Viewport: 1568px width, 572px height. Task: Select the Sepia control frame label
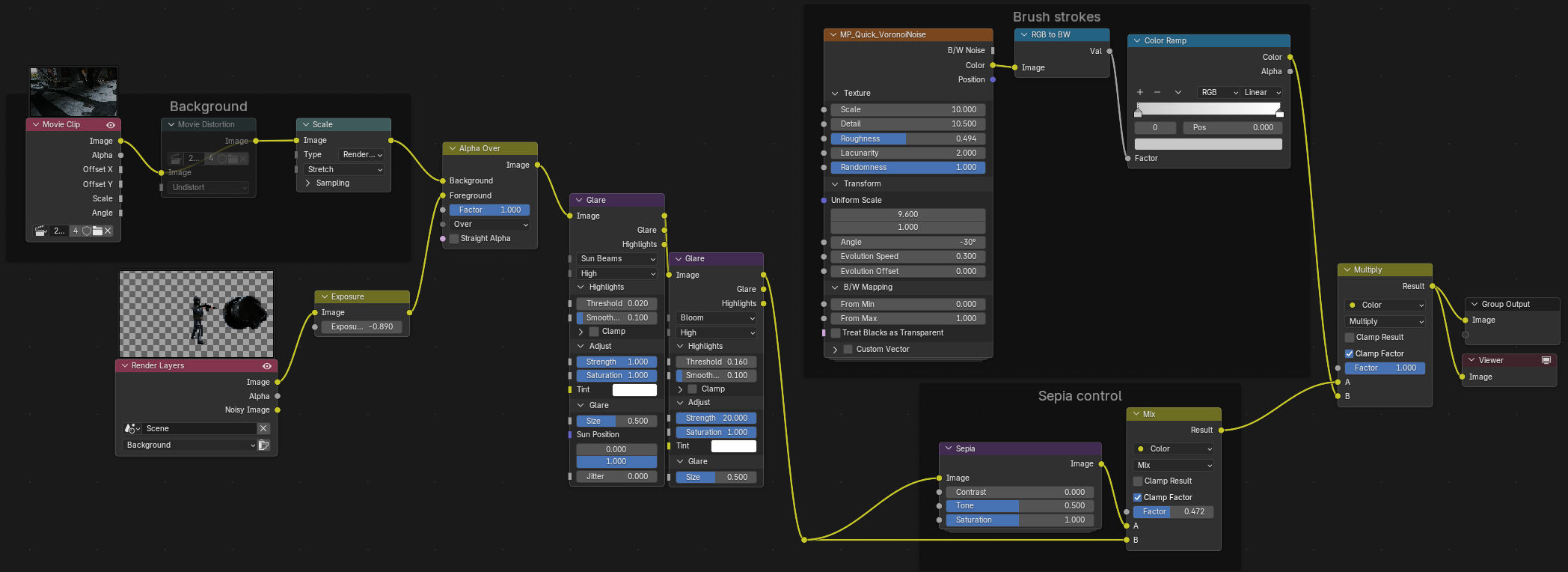click(1079, 396)
